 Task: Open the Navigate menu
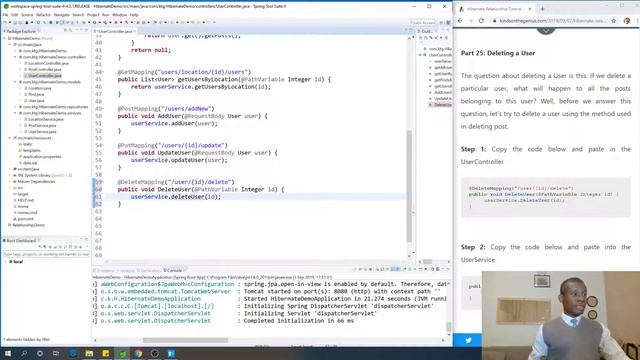[x=62, y=15]
